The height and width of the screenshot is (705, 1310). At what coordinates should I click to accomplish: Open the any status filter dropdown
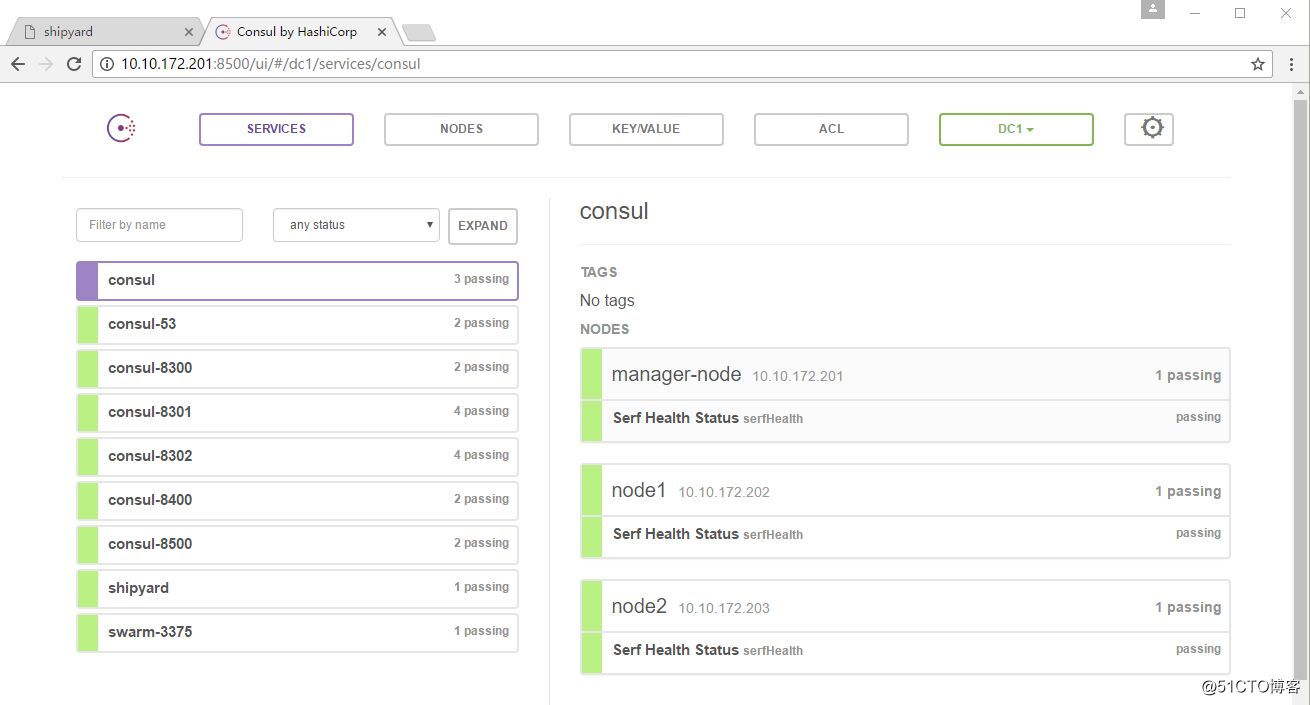click(x=356, y=225)
